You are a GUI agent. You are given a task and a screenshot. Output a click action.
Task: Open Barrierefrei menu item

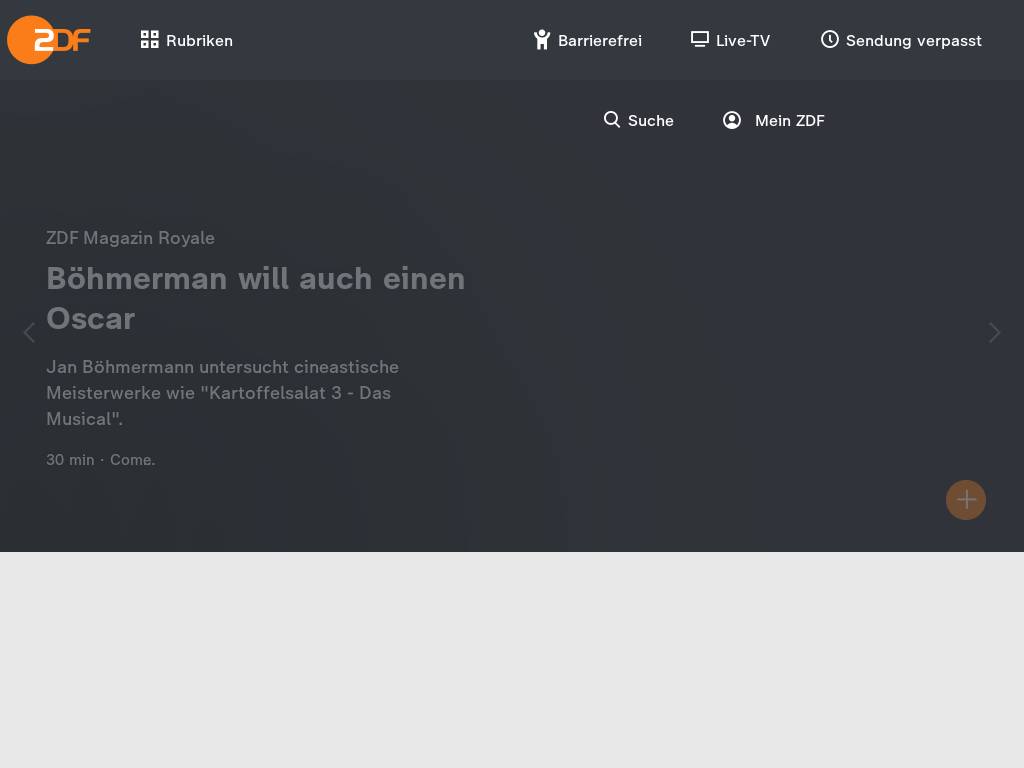click(x=588, y=40)
